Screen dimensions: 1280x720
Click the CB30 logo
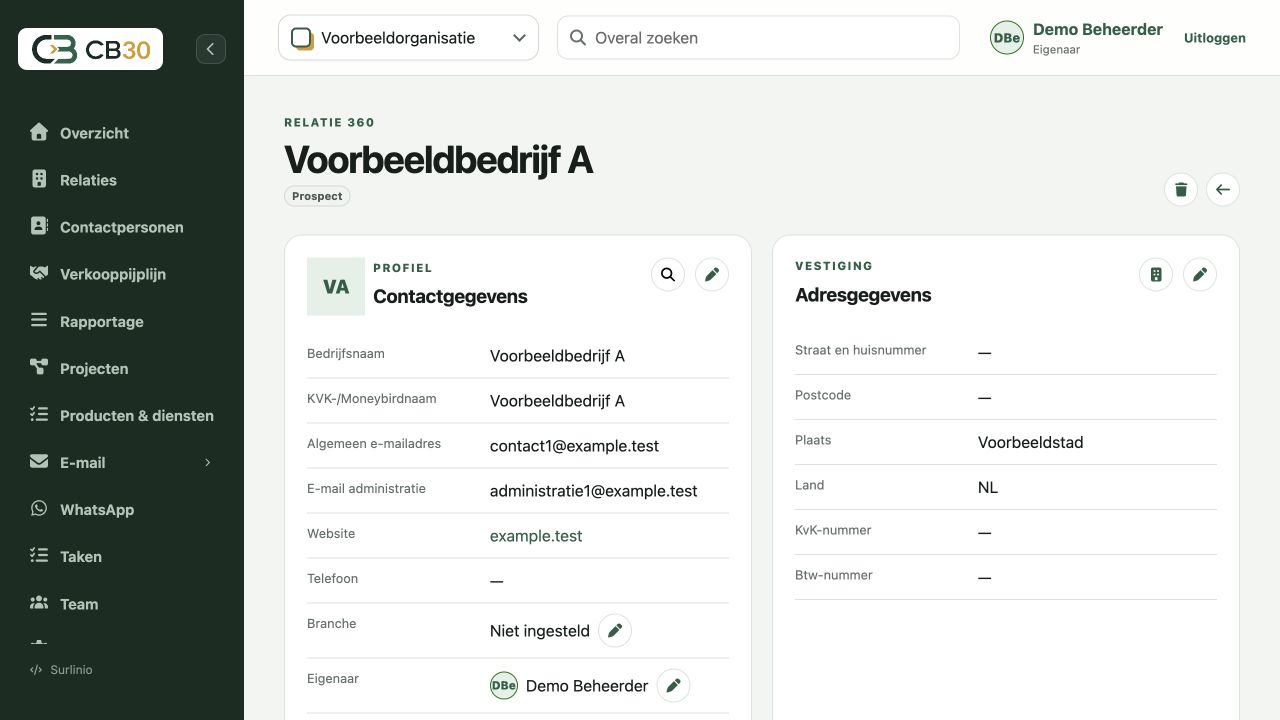point(90,49)
